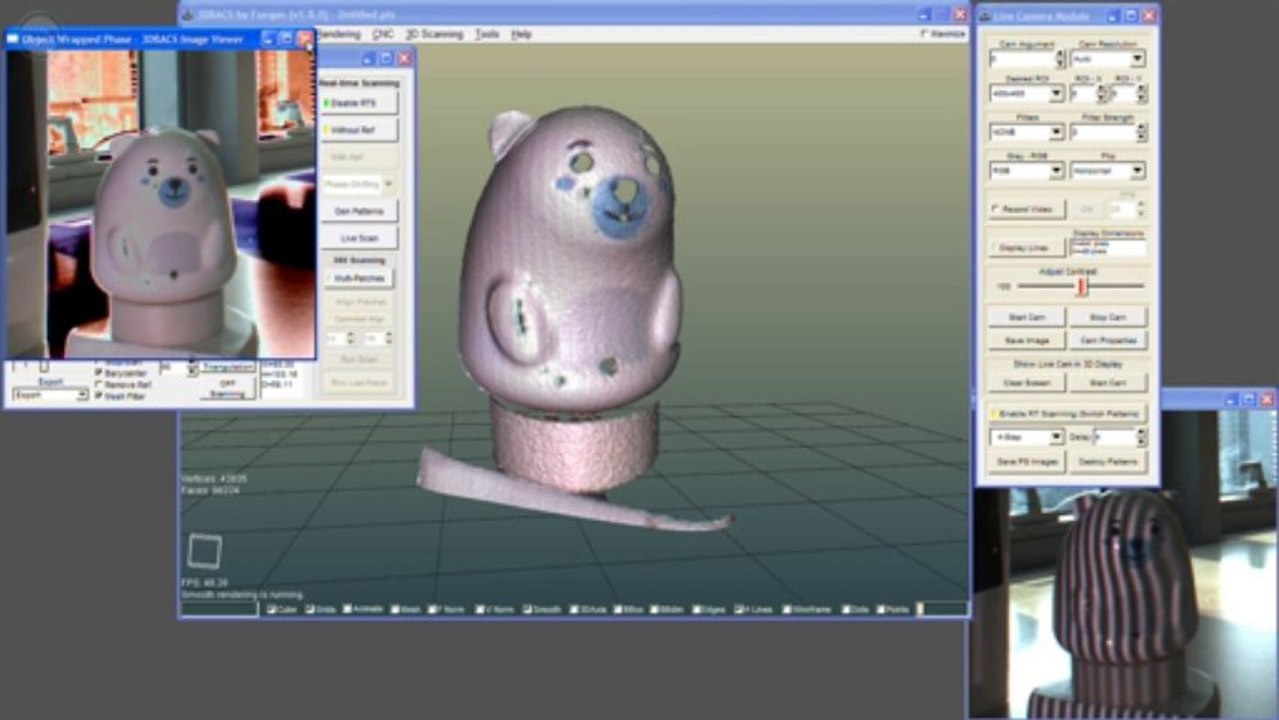This screenshot has width=1279, height=720.
Task: Open the Cam Resolution dropdown
Action: 1107,59
